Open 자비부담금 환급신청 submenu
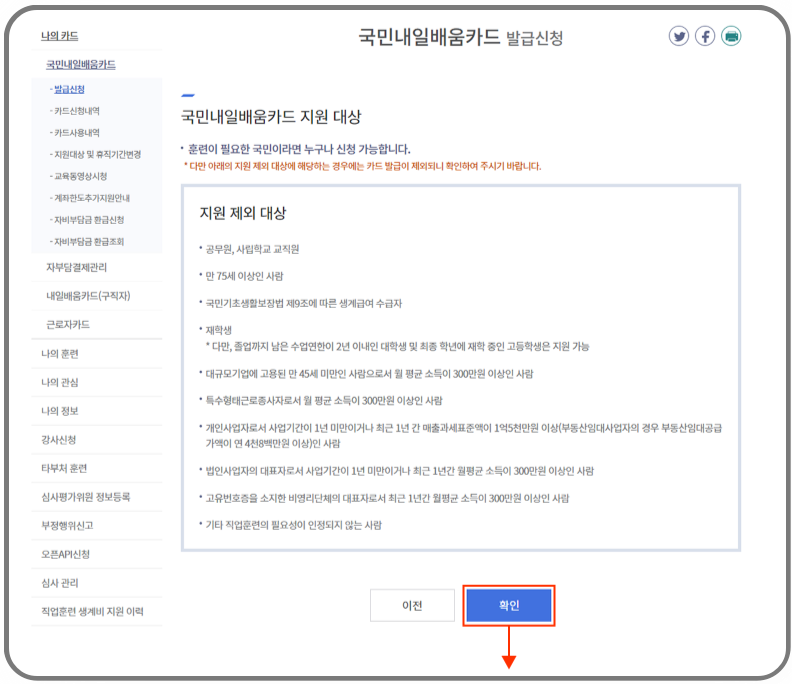 coord(89,220)
